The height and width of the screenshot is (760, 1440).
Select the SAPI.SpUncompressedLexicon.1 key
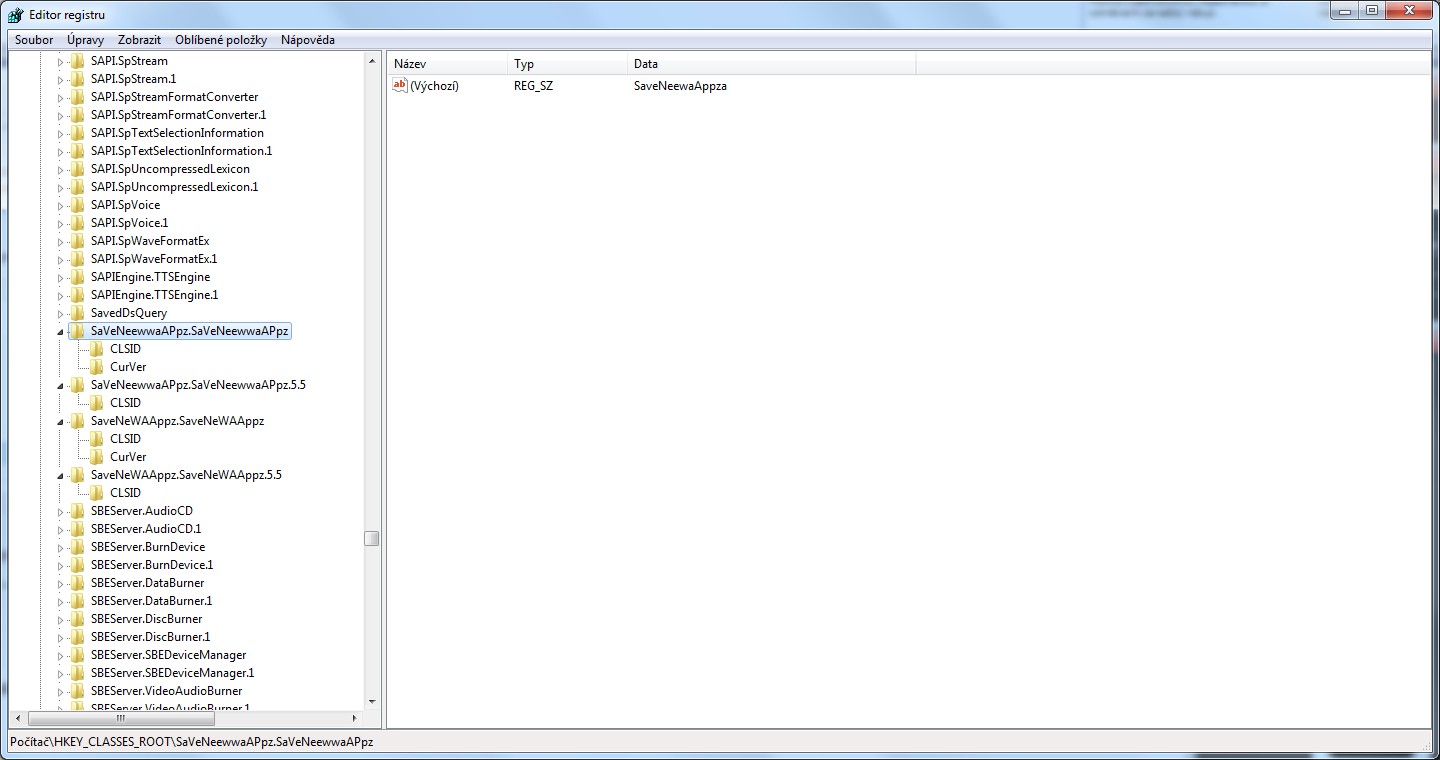[x=174, y=187]
